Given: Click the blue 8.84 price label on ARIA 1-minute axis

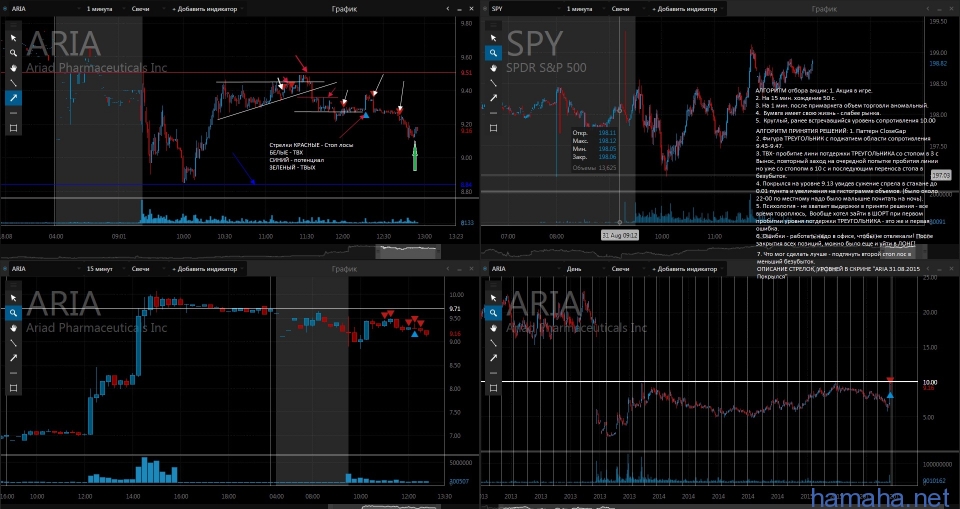Looking at the screenshot, I should [465, 184].
